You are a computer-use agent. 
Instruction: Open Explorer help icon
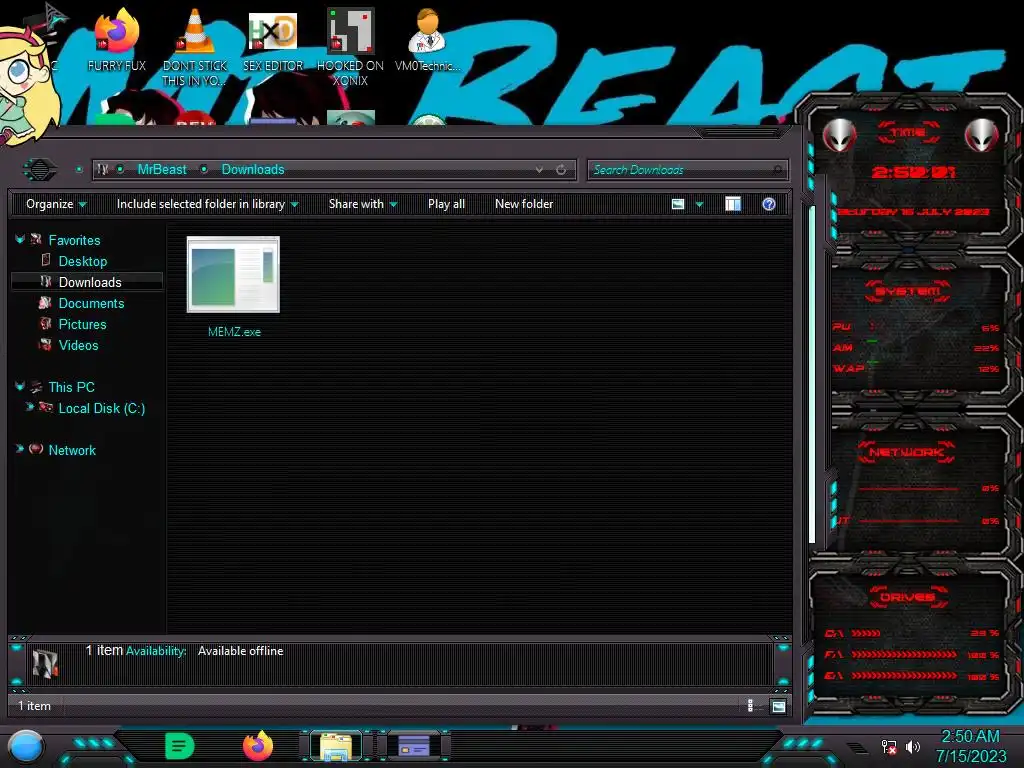click(769, 204)
